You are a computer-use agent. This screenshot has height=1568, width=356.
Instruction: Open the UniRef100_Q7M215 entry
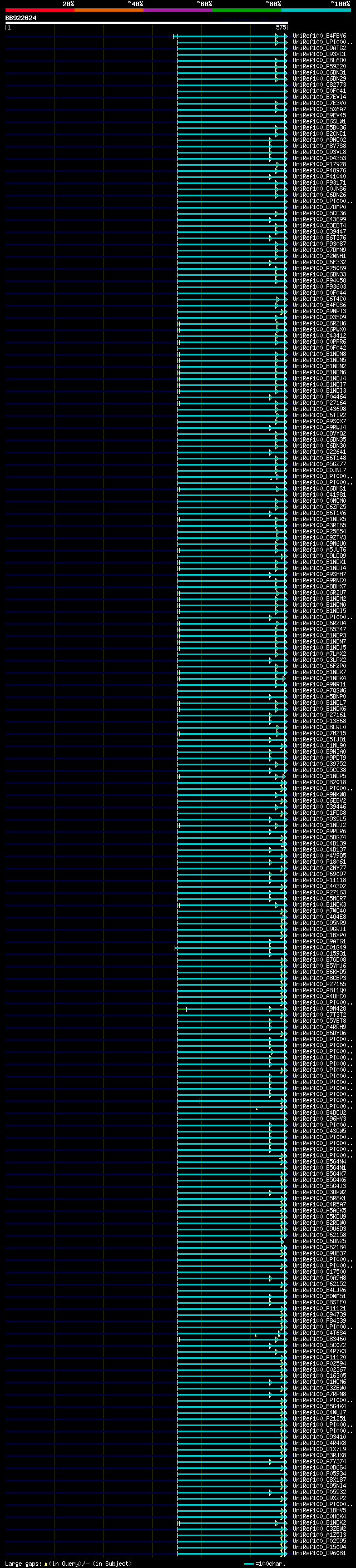click(x=319, y=733)
